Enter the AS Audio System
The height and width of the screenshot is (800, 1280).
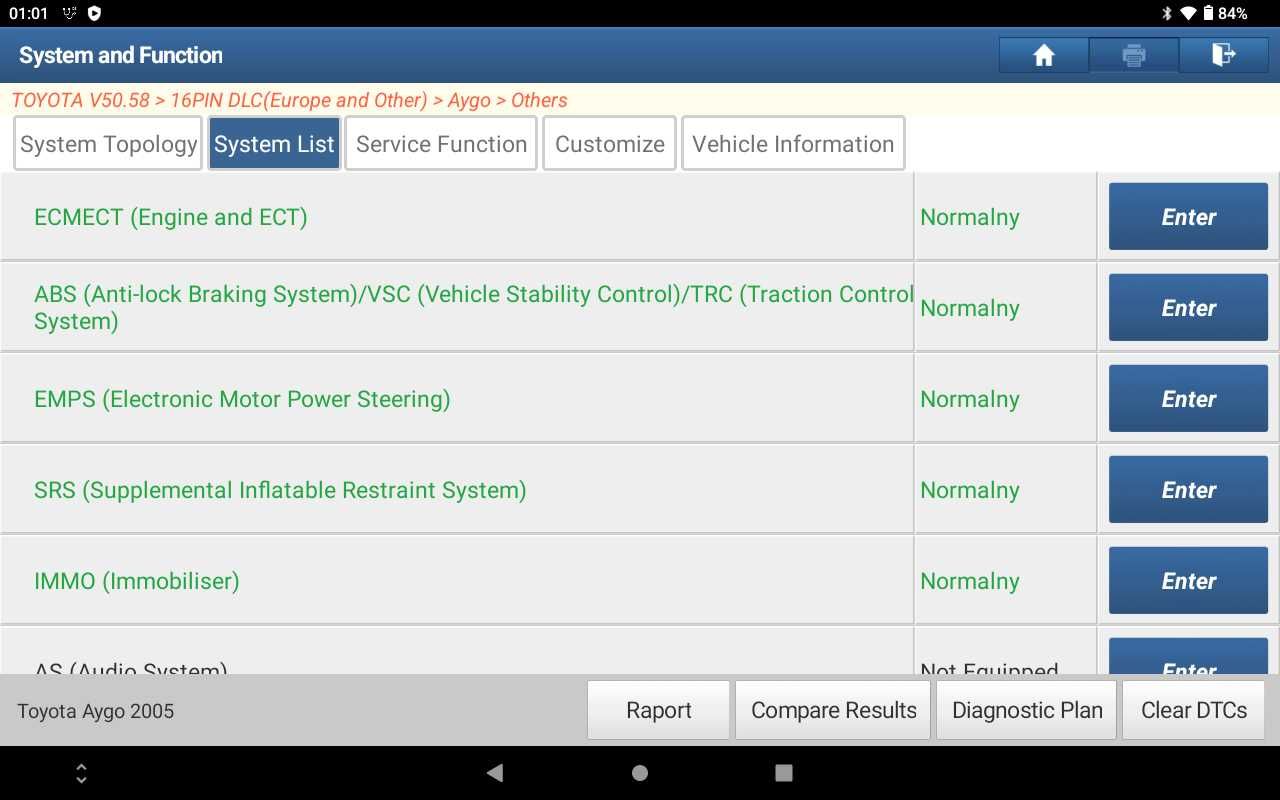pos(1188,657)
